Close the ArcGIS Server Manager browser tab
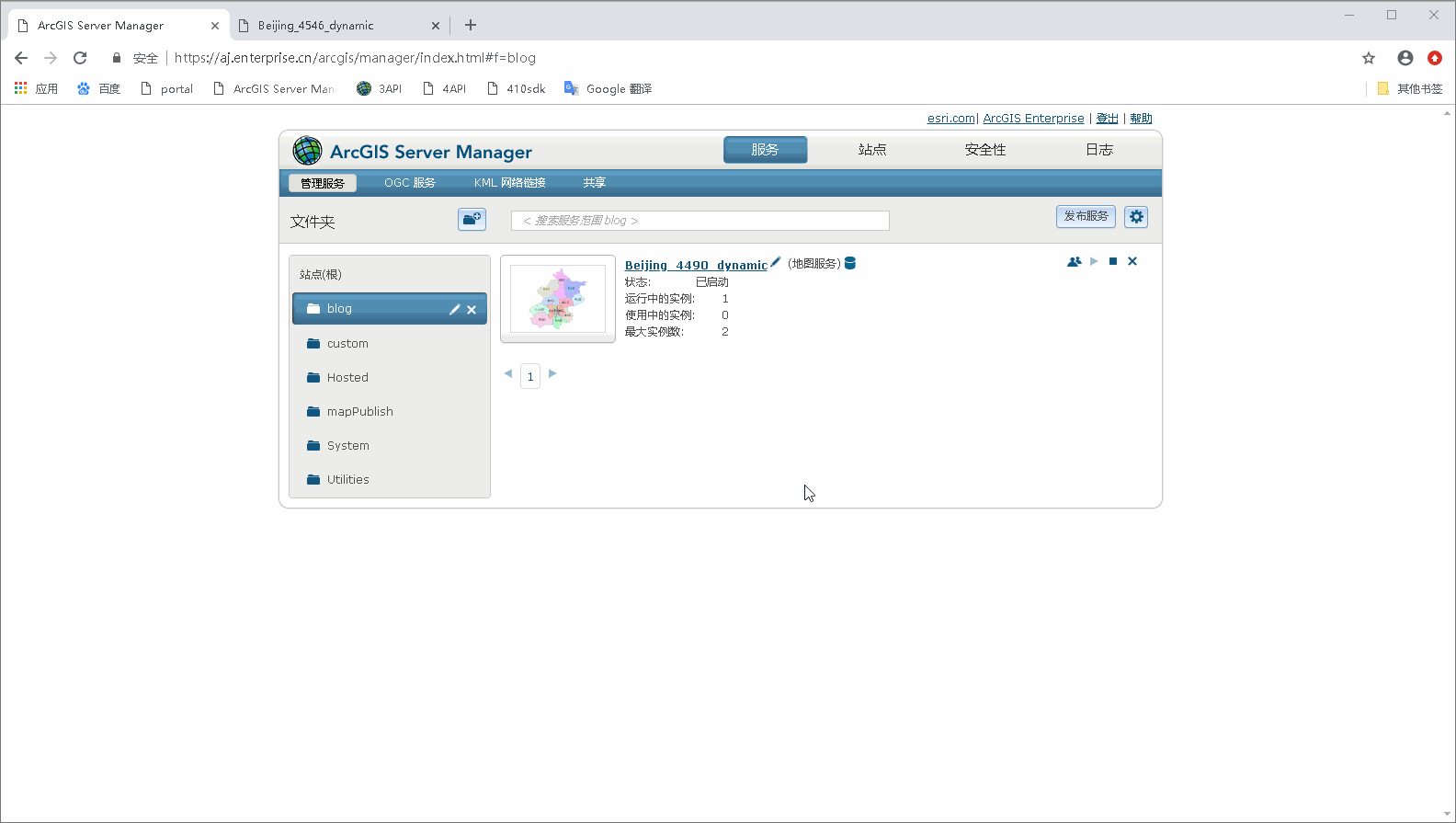This screenshot has width=1456, height=823. point(215,26)
